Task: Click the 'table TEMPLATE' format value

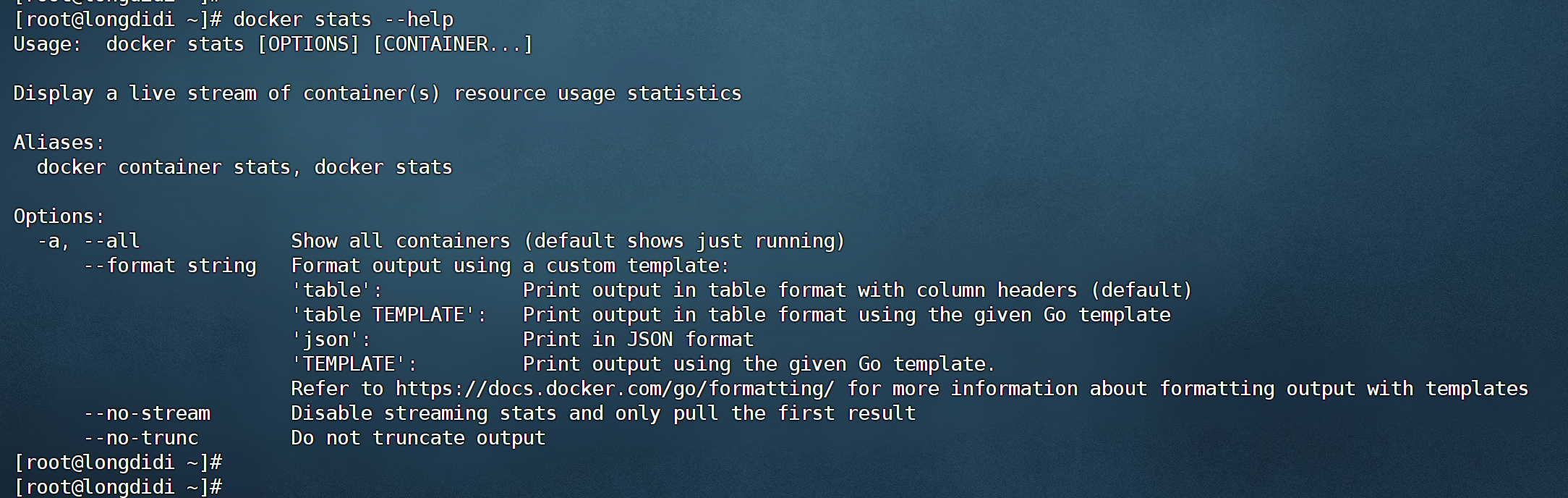Action: point(389,315)
